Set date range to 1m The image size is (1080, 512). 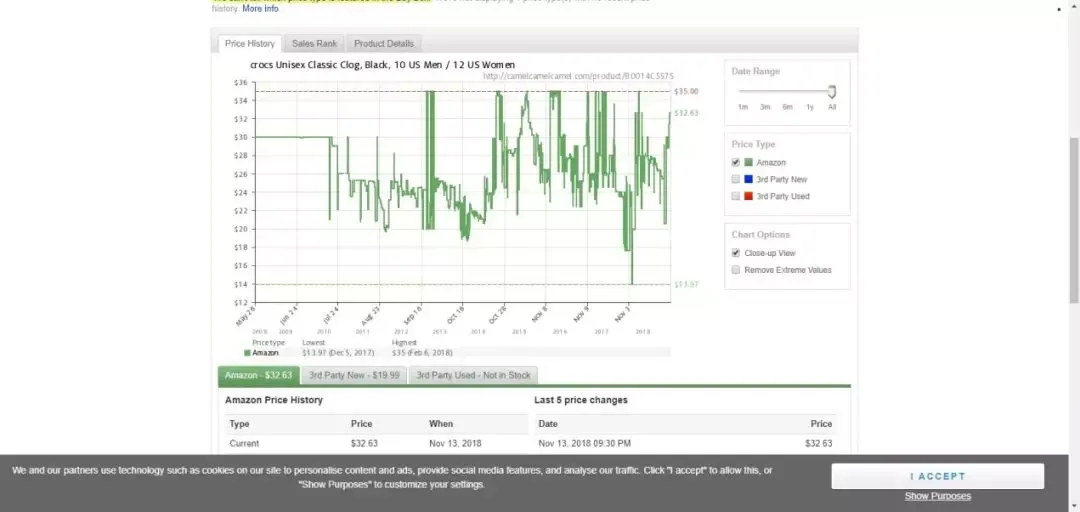(x=743, y=106)
